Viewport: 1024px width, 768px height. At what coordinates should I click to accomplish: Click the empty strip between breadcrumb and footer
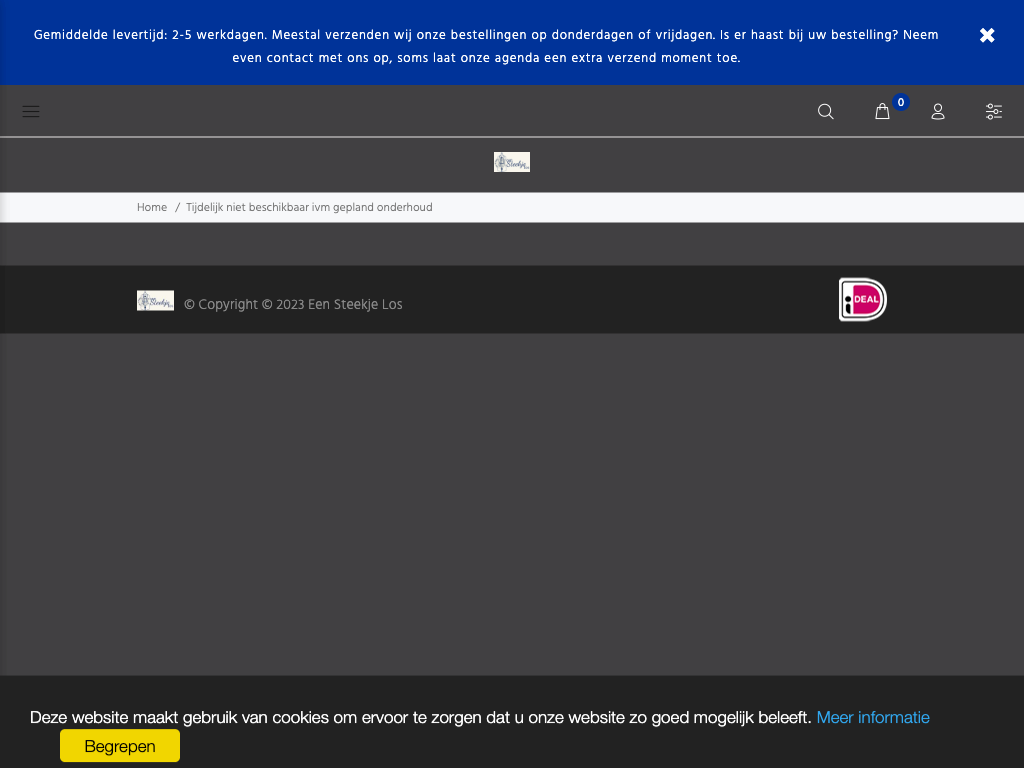[x=512, y=244]
